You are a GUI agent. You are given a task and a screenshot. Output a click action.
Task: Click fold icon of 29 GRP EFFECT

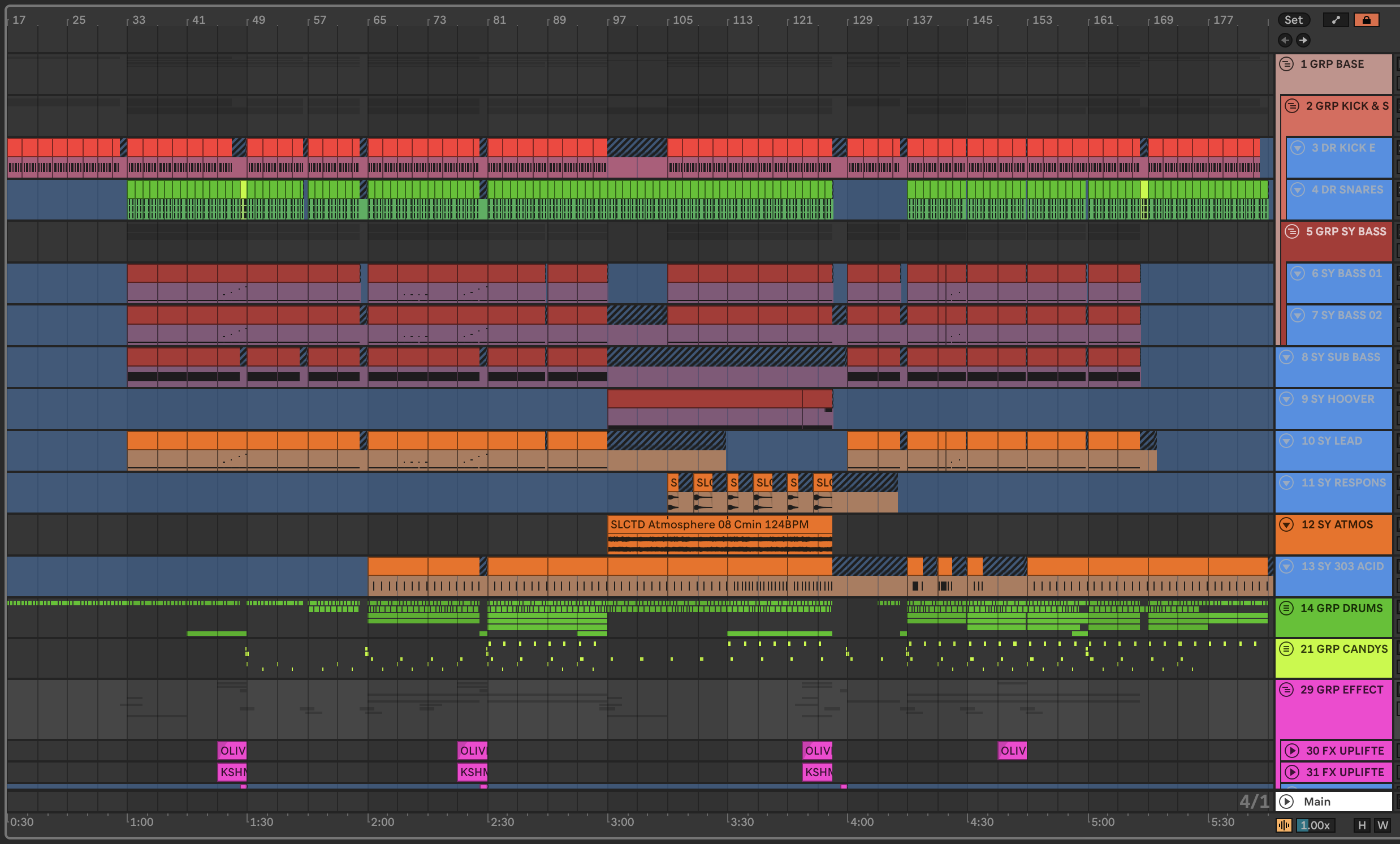tap(1286, 690)
